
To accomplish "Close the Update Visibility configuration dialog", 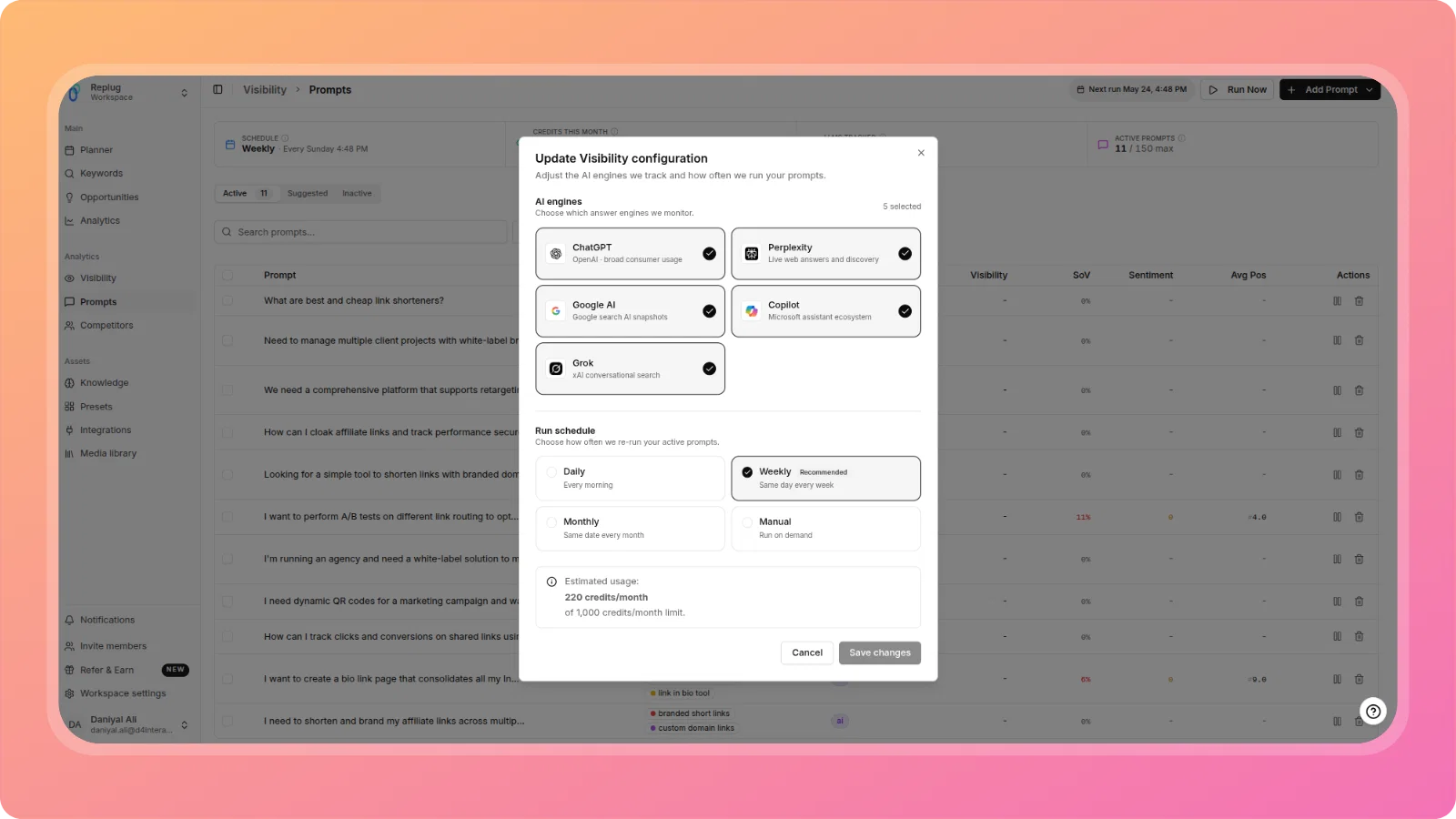I will pyautogui.click(x=921, y=153).
